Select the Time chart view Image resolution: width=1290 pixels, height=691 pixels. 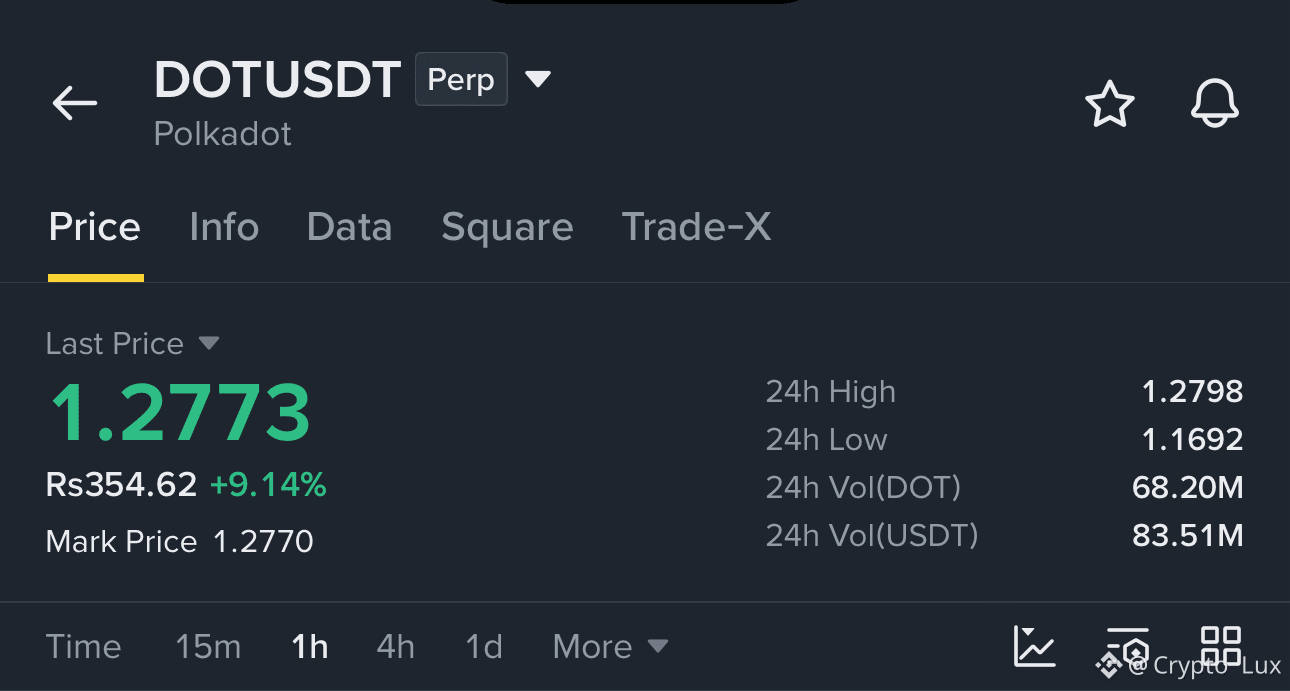83,647
